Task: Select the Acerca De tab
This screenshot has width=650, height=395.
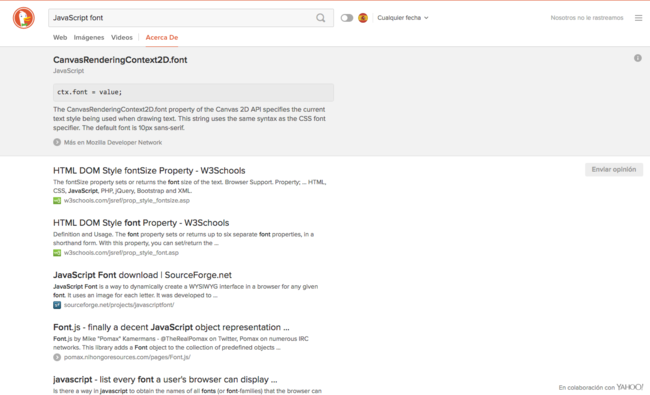Action: 162,37
